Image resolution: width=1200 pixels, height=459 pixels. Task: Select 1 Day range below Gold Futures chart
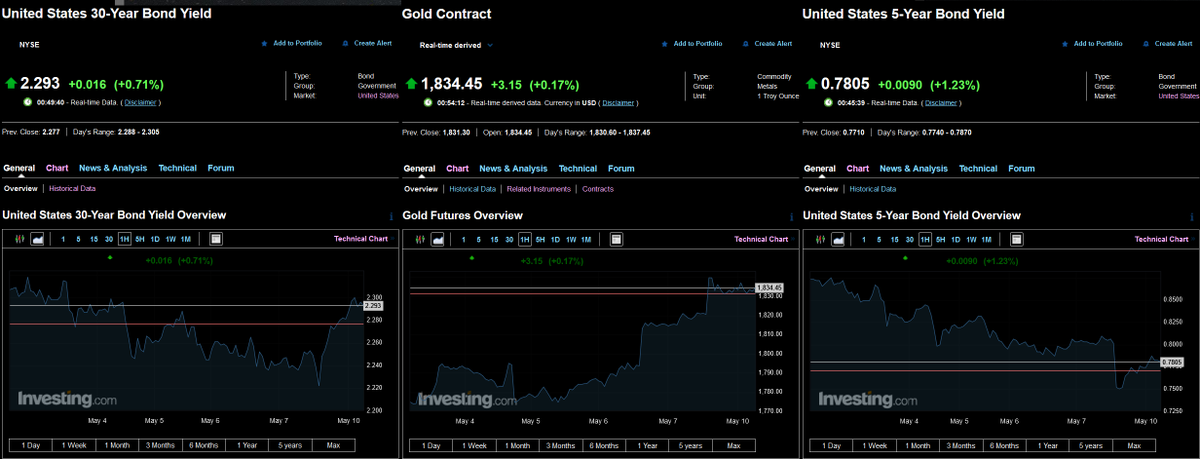click(x=431, y=445)
